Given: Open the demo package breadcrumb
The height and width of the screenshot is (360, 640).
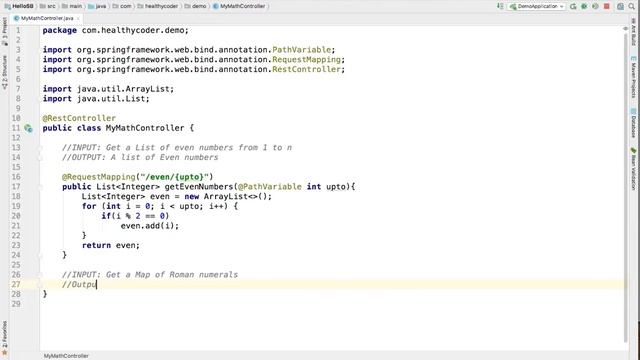Looking at the screenshot, I should [196, 6].
